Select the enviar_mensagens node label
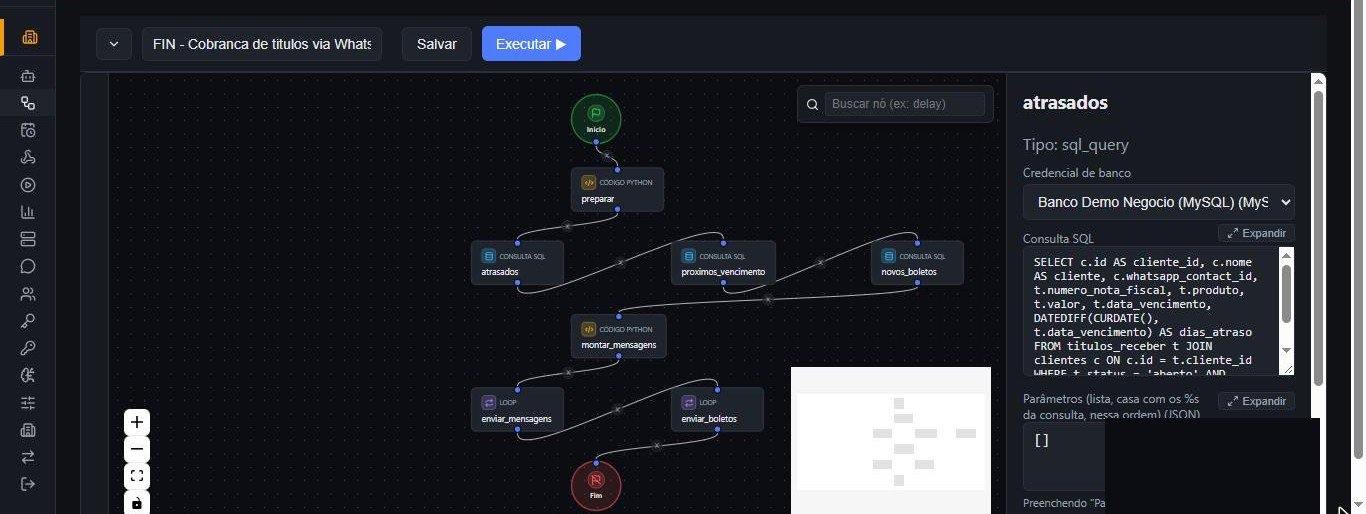The width and height of the screenshot is (1366, 514). click(x=516, y=418)
